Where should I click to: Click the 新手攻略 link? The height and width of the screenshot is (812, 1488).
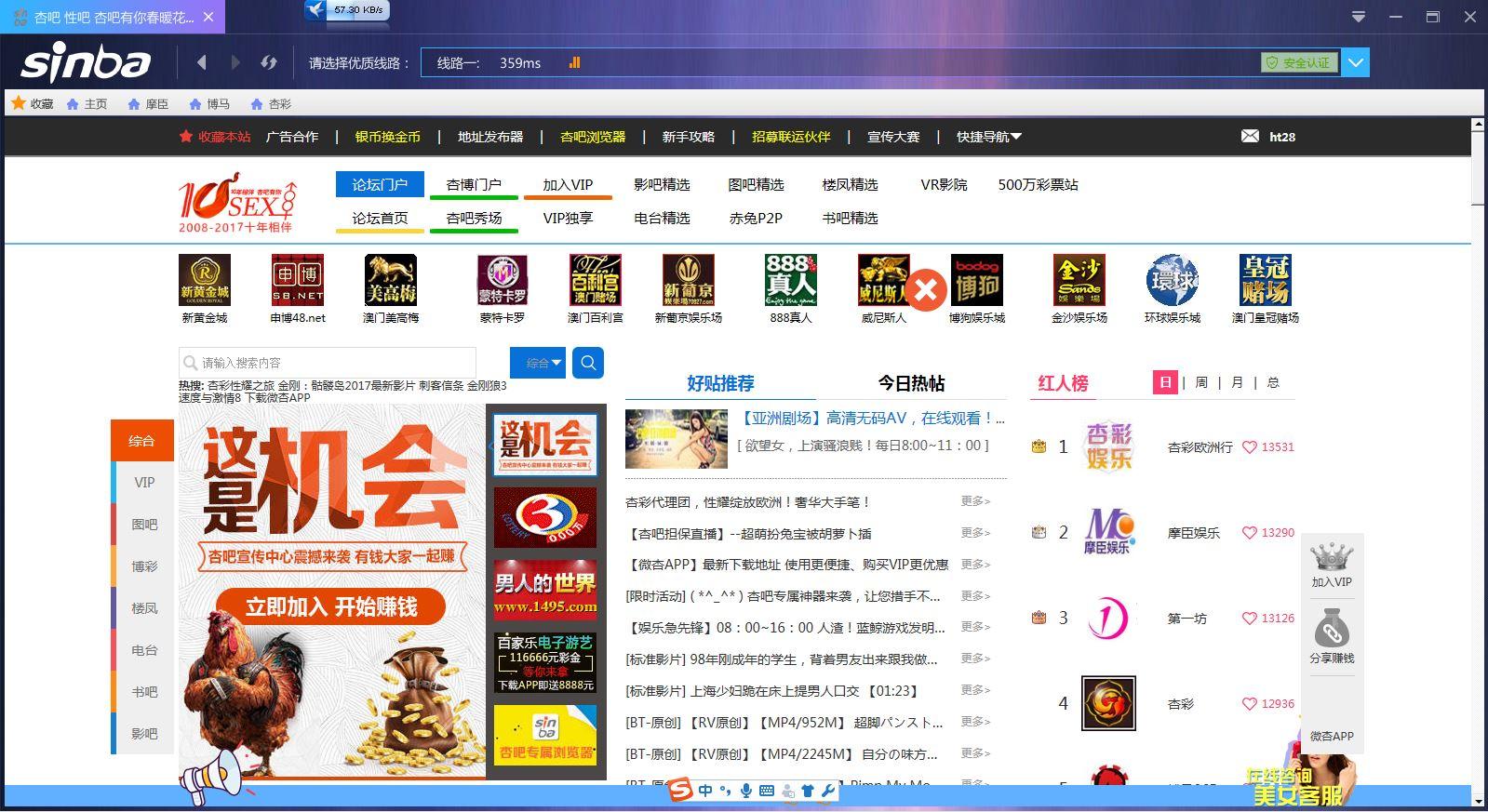point(689,137)
